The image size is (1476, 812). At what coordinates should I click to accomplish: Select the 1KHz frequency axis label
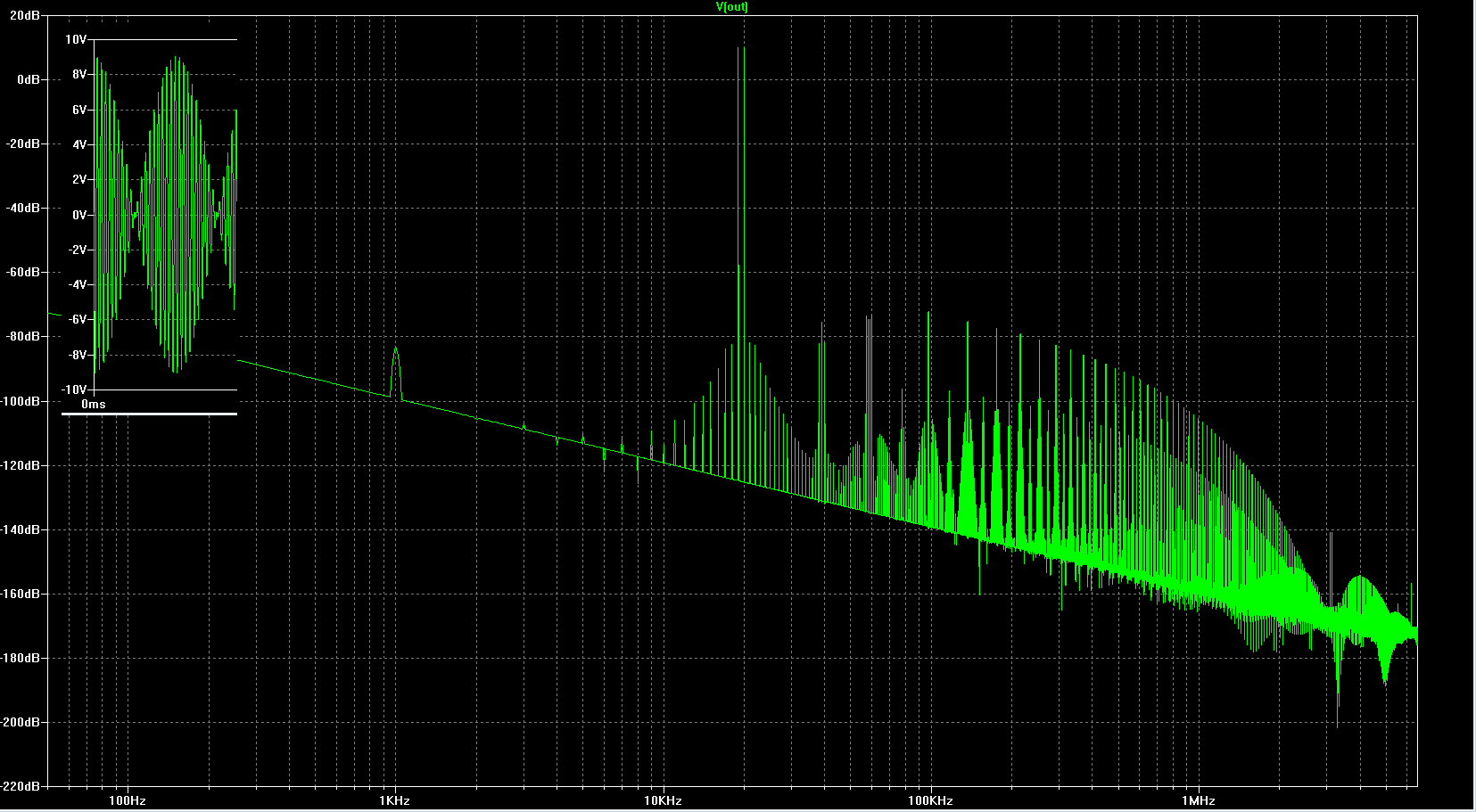[x=394, y=800]
